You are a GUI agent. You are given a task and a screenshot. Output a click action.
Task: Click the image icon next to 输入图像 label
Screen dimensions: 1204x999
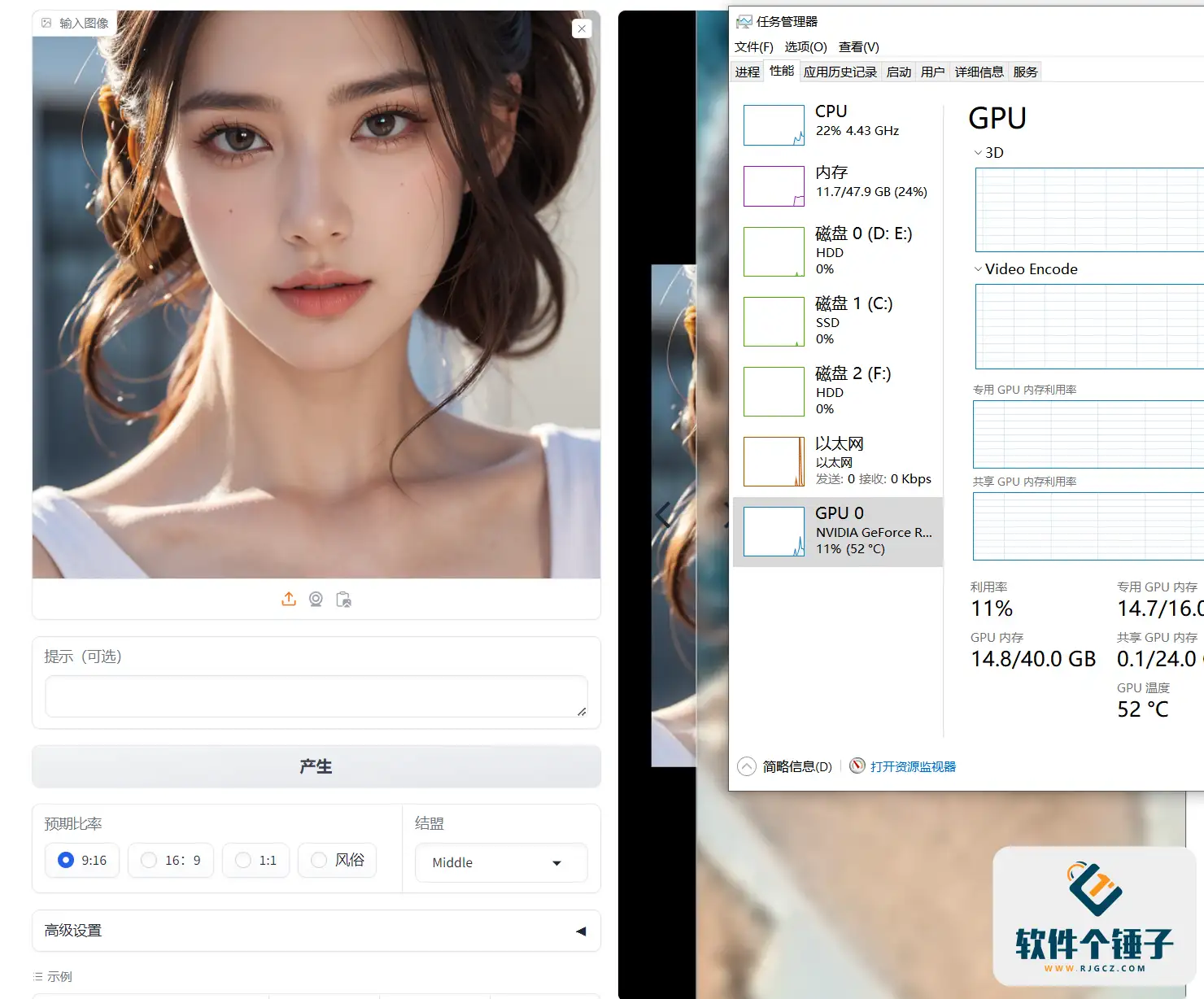coord(46,23)
